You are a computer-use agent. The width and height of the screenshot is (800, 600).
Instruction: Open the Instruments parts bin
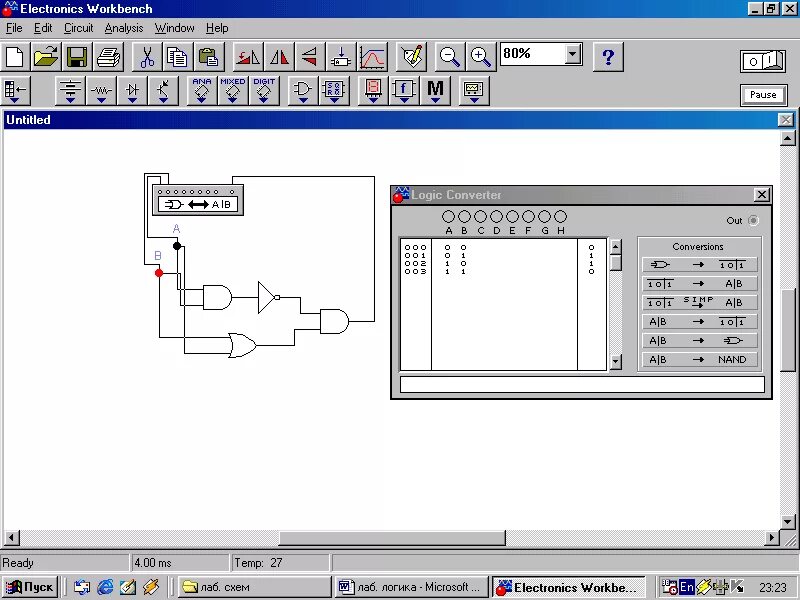[473, 91]
